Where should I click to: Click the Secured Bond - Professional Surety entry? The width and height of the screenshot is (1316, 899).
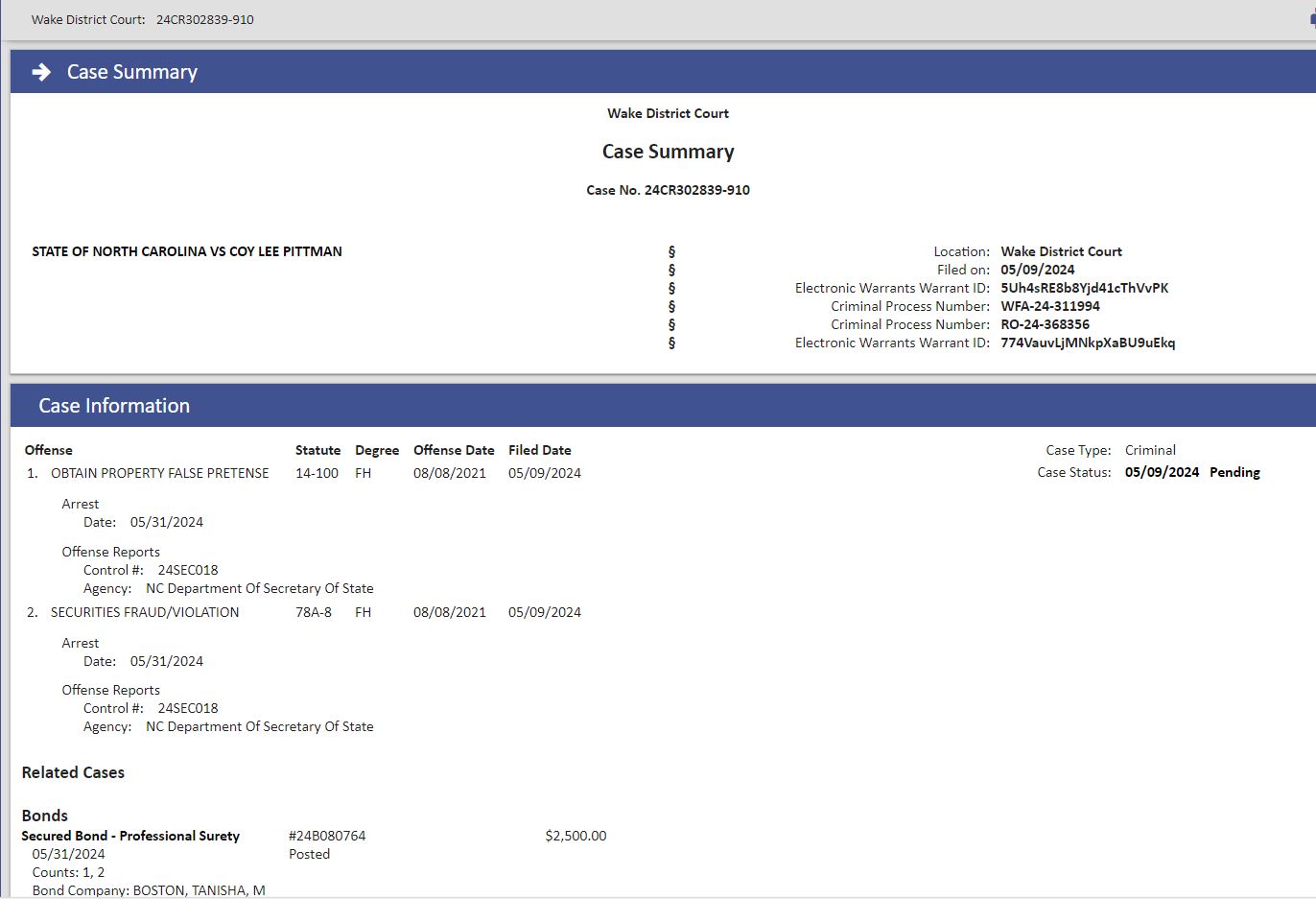130,836
